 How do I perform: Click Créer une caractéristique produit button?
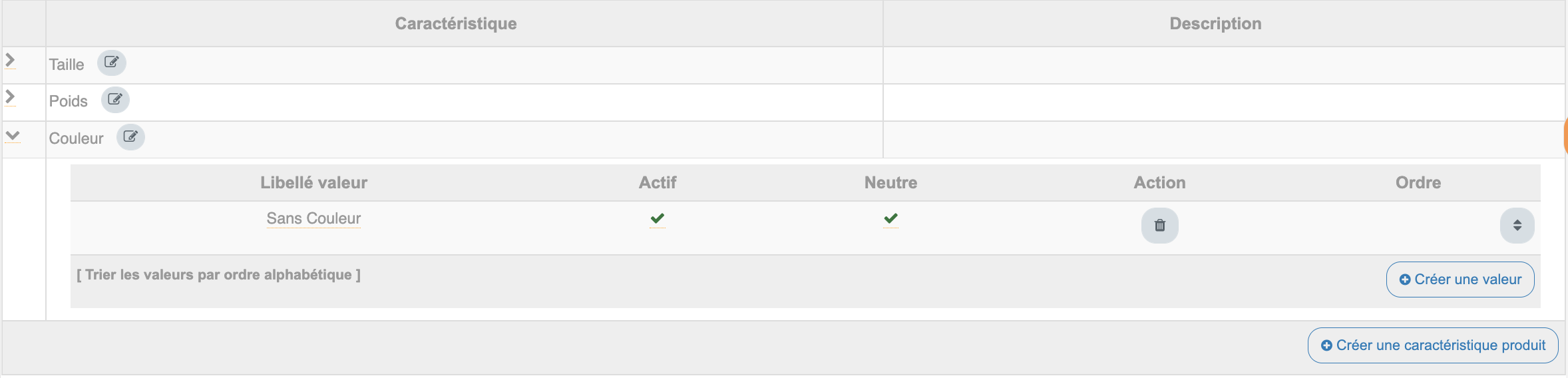pos(1433,345)
